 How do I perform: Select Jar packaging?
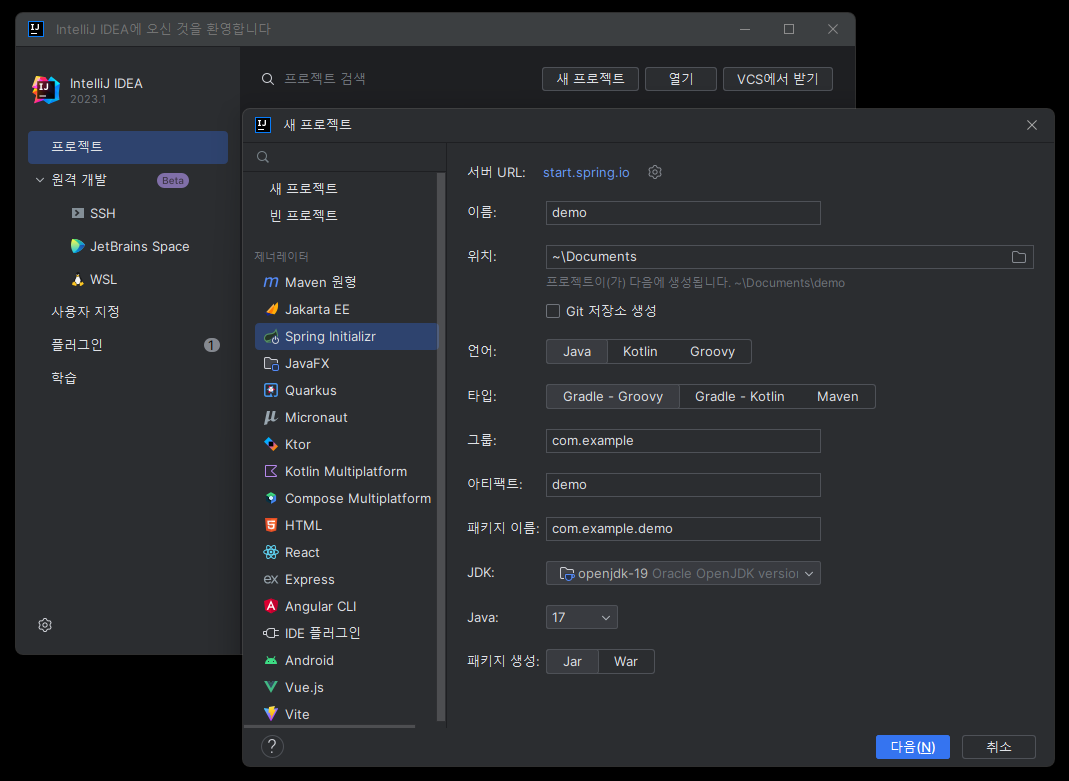pos(573,662)
